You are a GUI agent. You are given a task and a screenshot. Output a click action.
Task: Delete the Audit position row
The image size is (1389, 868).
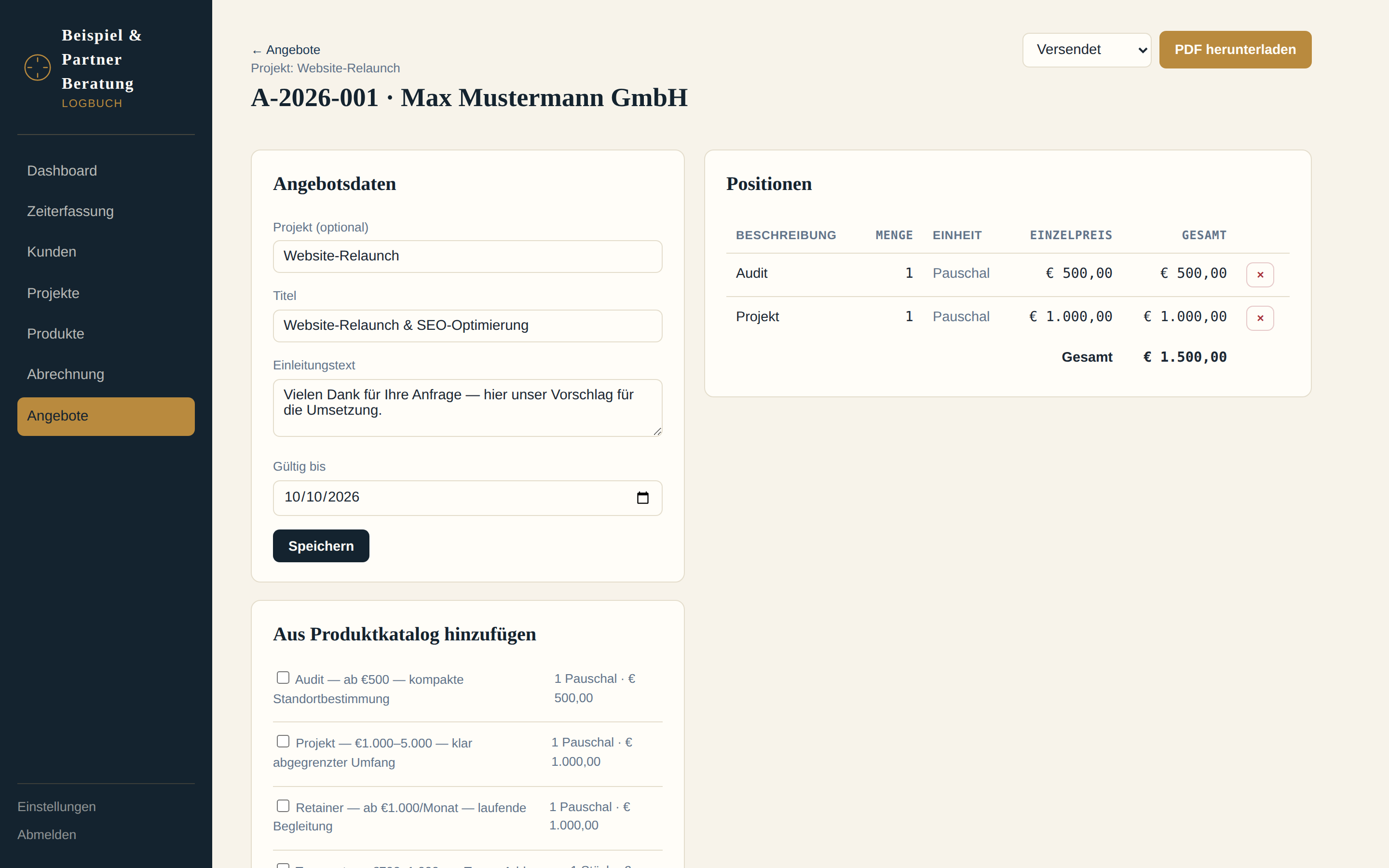[x=1260, y=274]
